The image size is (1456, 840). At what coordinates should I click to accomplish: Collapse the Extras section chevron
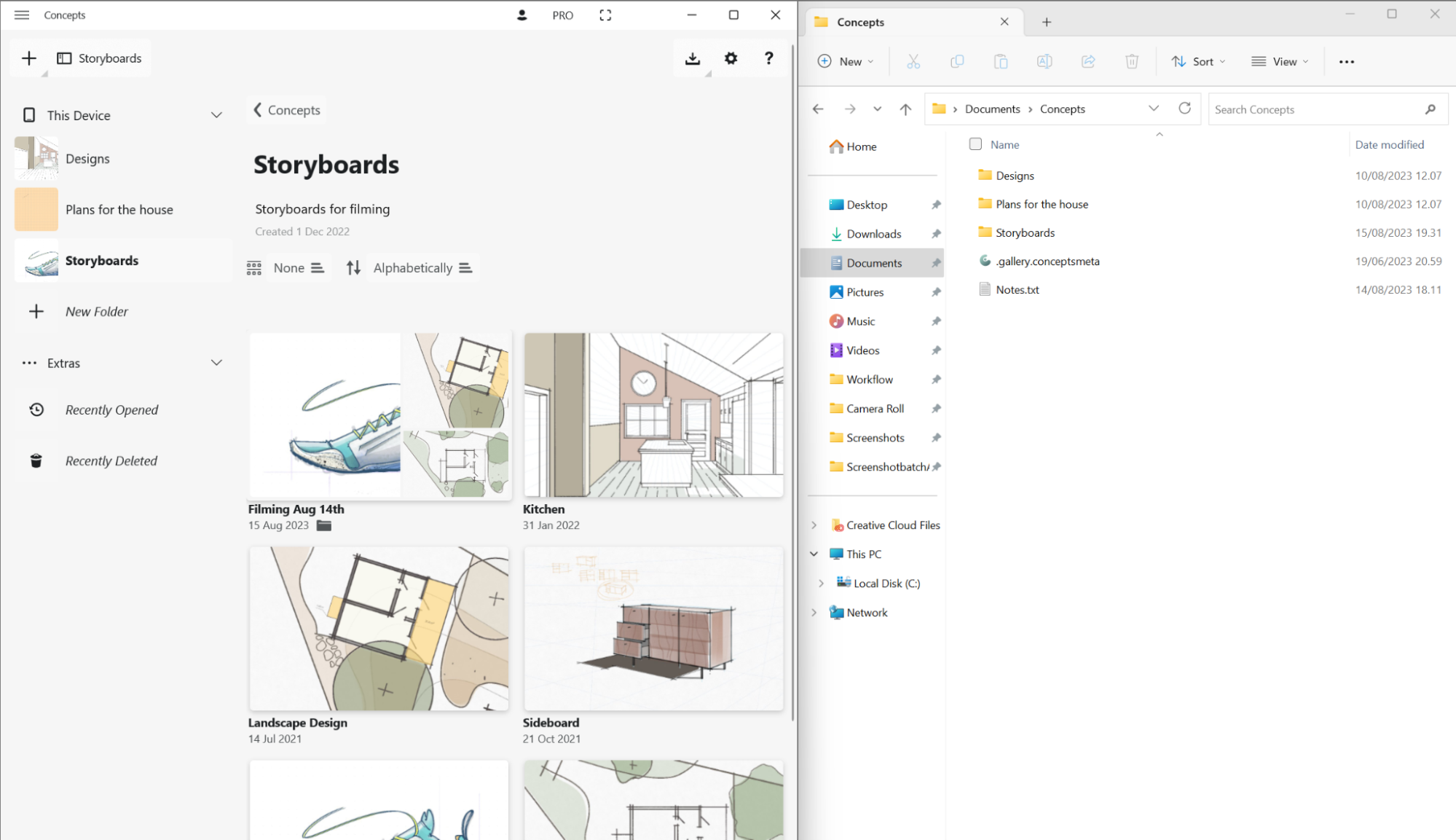216,363
